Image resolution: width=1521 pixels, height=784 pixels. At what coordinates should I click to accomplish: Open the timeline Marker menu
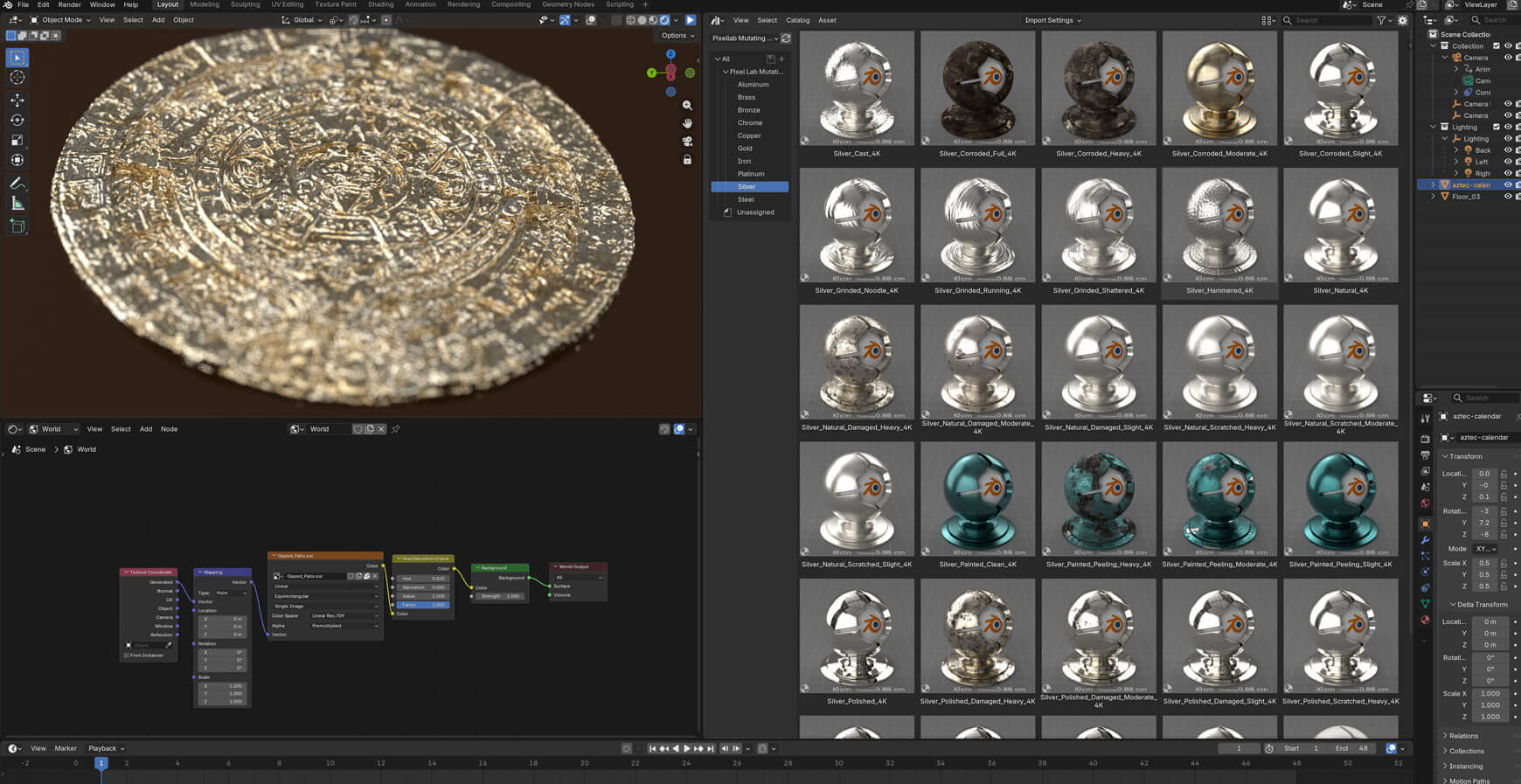pos(66,748)
